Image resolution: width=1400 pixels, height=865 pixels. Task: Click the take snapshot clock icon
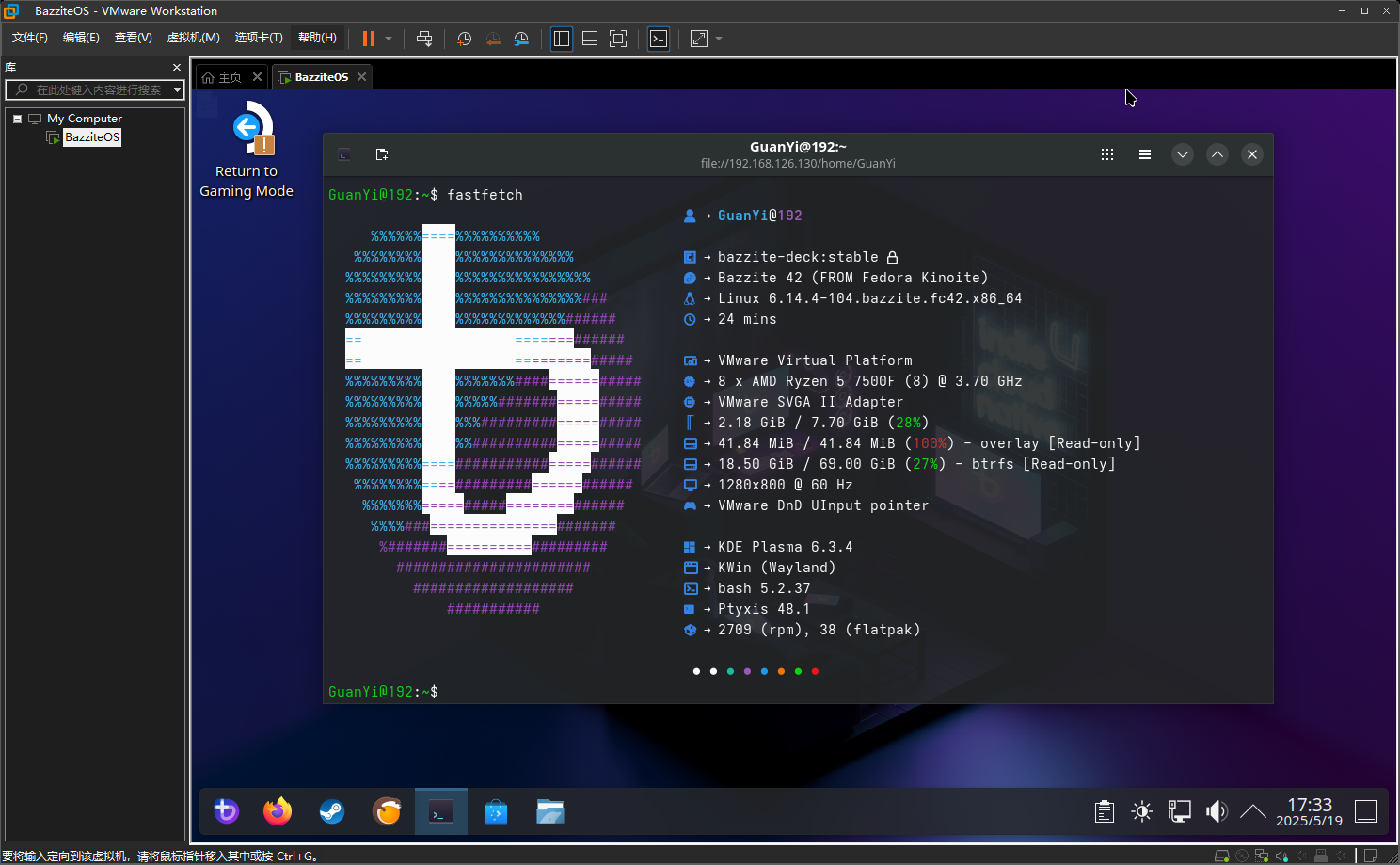(x=464, y=39)
